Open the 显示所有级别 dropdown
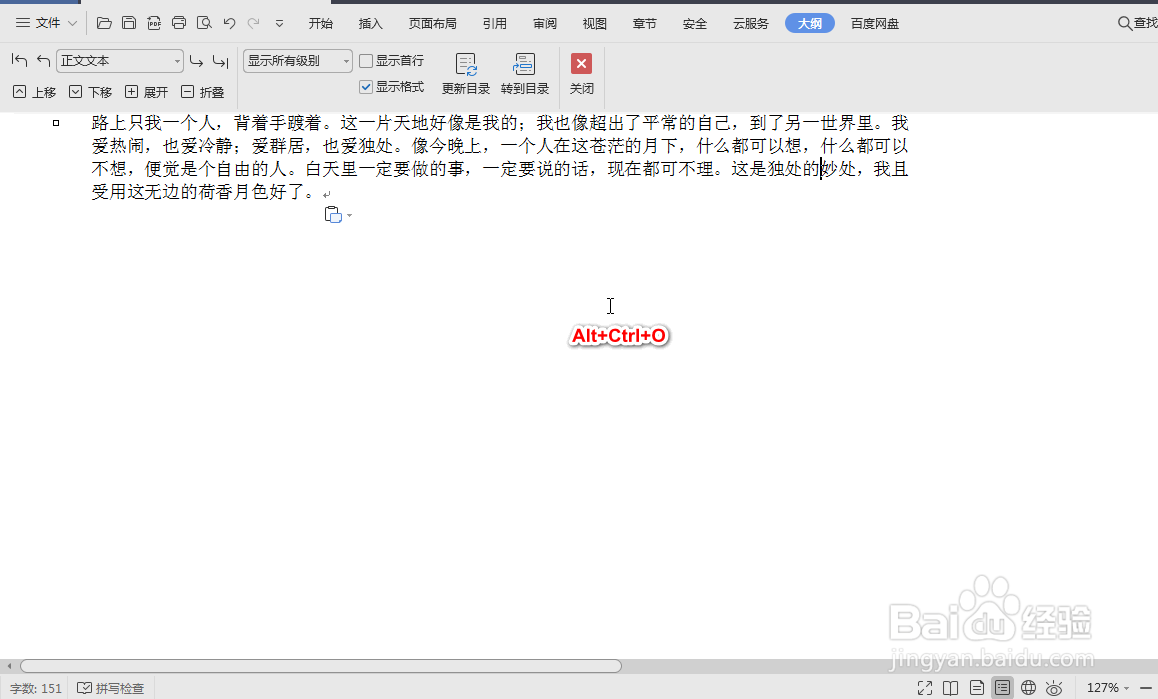The height and width of the screenshot is (699, 1158). click(x=298, y=61)
